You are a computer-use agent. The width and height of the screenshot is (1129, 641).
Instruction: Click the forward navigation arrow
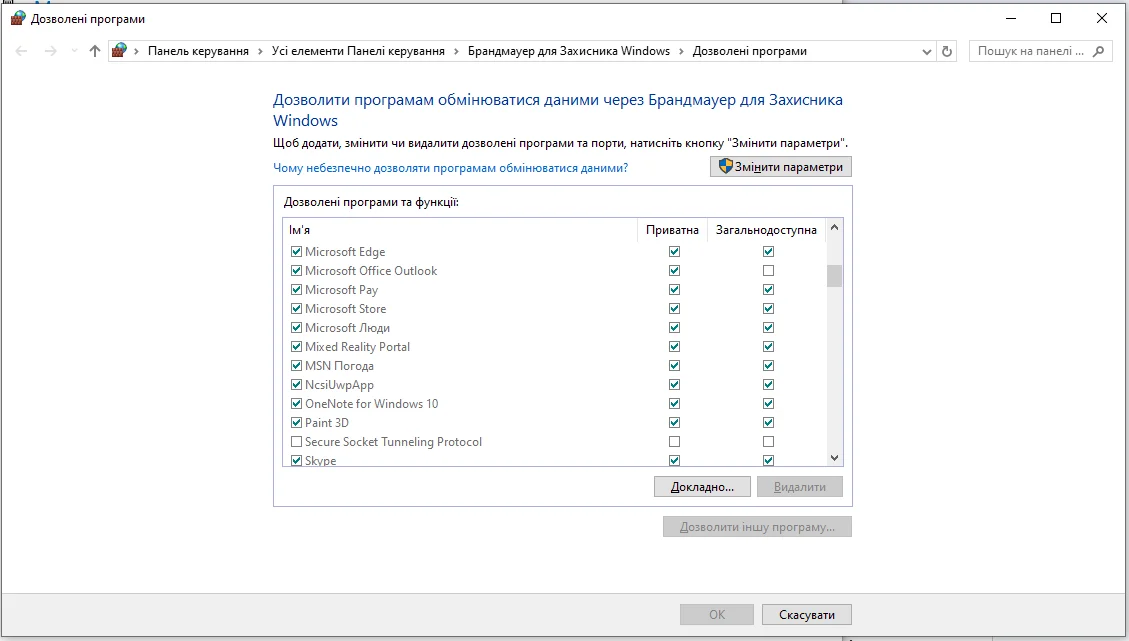[x=50, y=51]
